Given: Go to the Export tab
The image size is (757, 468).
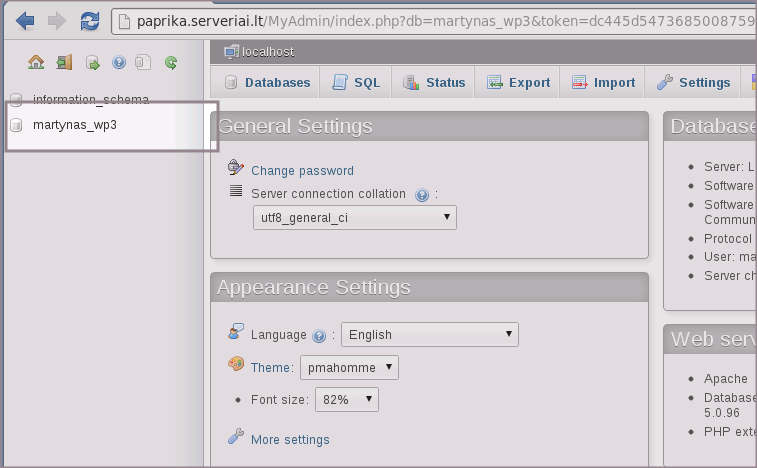Looking at the screenshot, I should pyautogui.click(x=518, y=83).
